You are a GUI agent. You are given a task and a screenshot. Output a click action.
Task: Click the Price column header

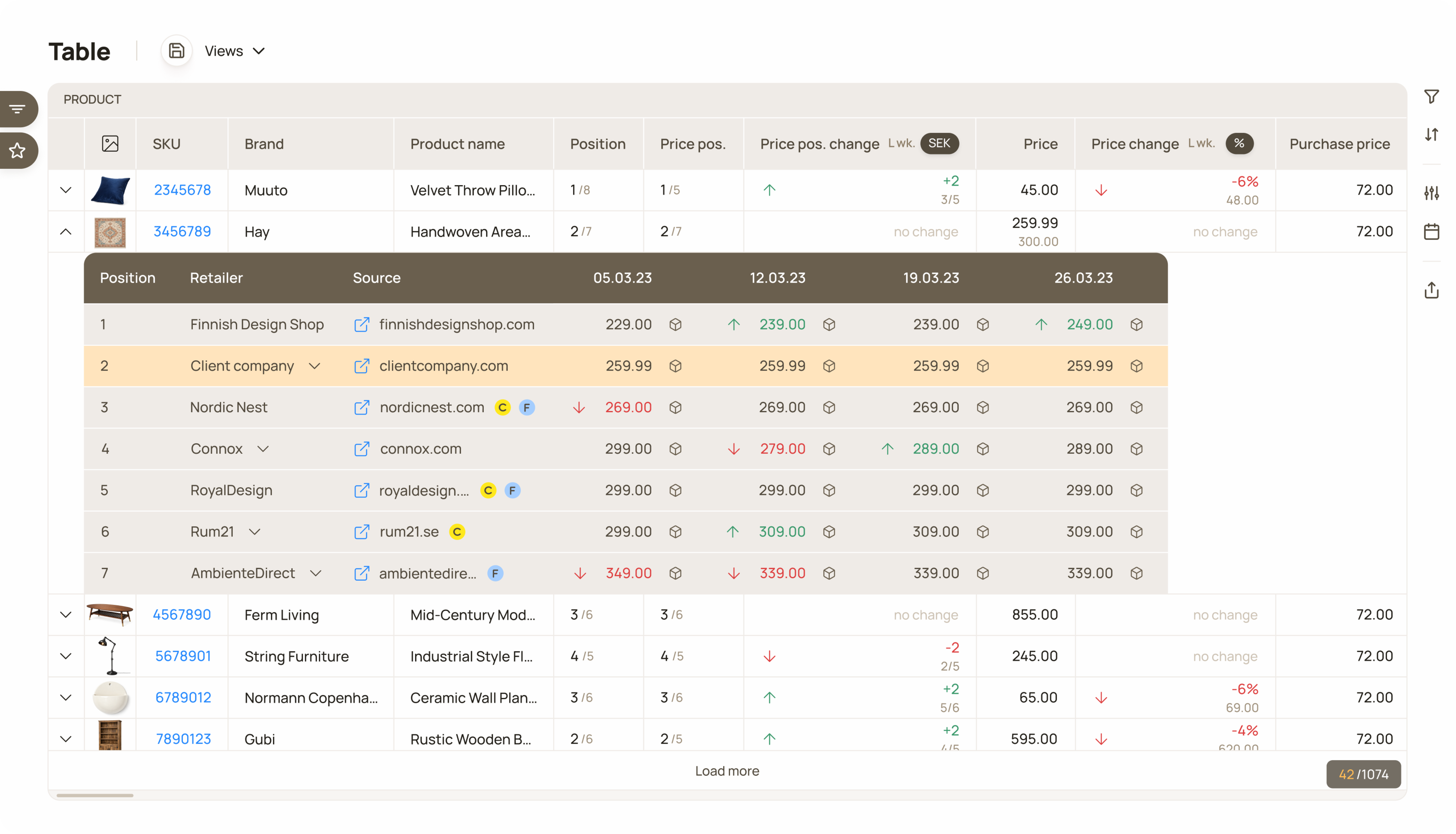point(1041,144)
